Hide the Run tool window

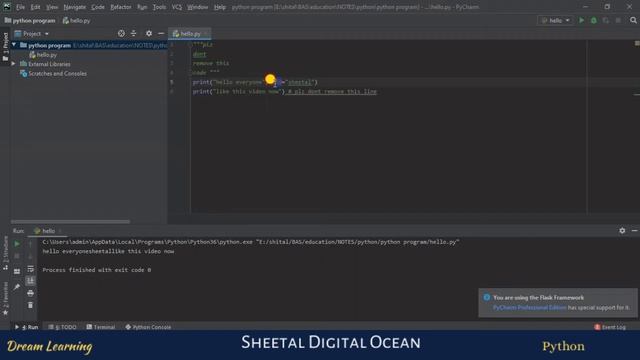(634, 231)
